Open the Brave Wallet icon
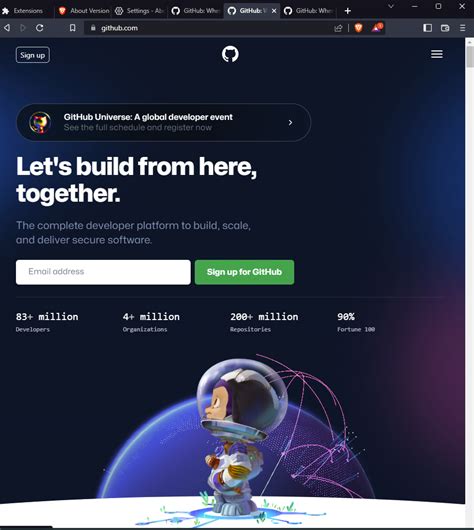 pyautogui.click(x=445, y=28)
